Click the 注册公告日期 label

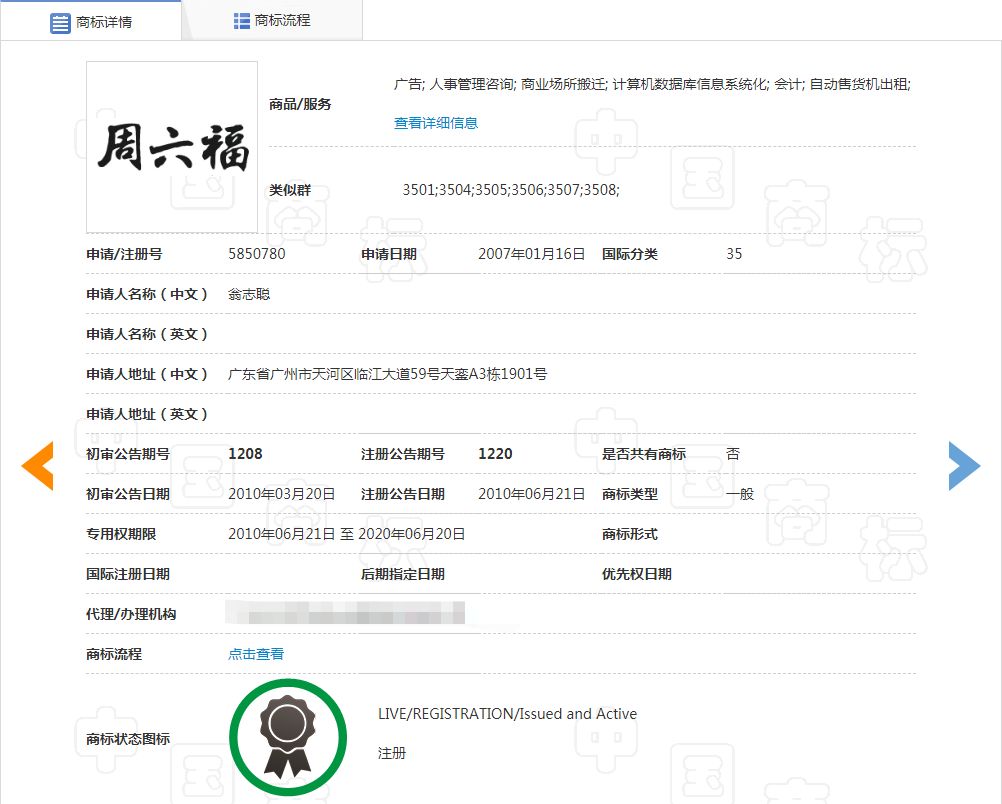tap(403, 494)
